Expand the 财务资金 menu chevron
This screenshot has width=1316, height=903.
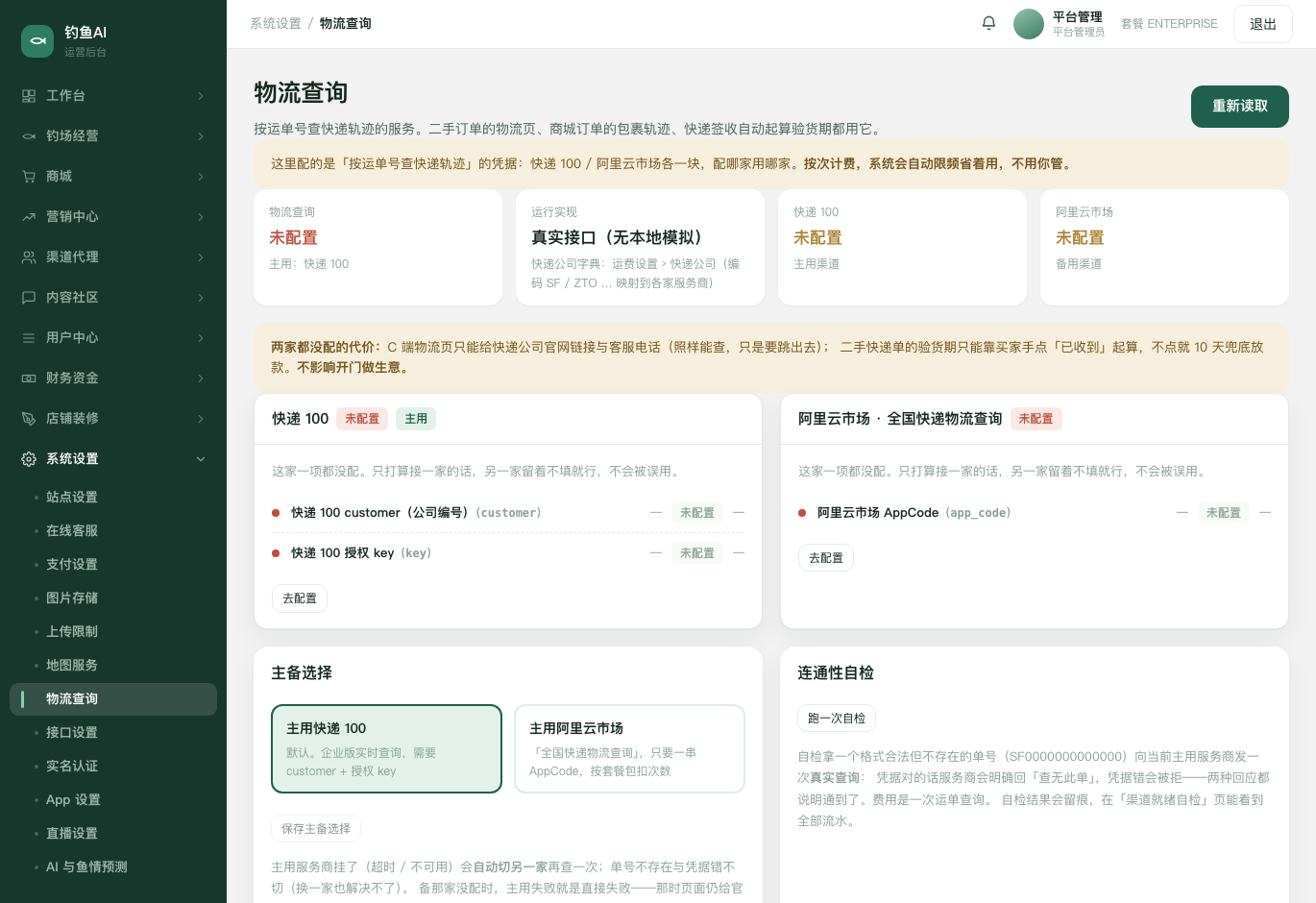201,378
